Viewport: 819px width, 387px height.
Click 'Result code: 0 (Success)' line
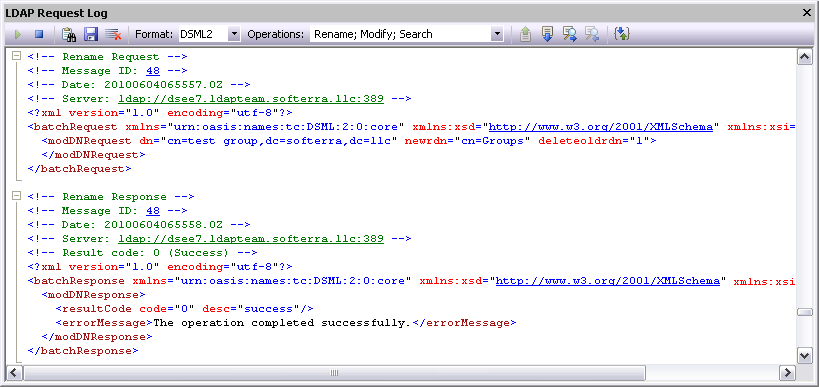pos(143,253)
